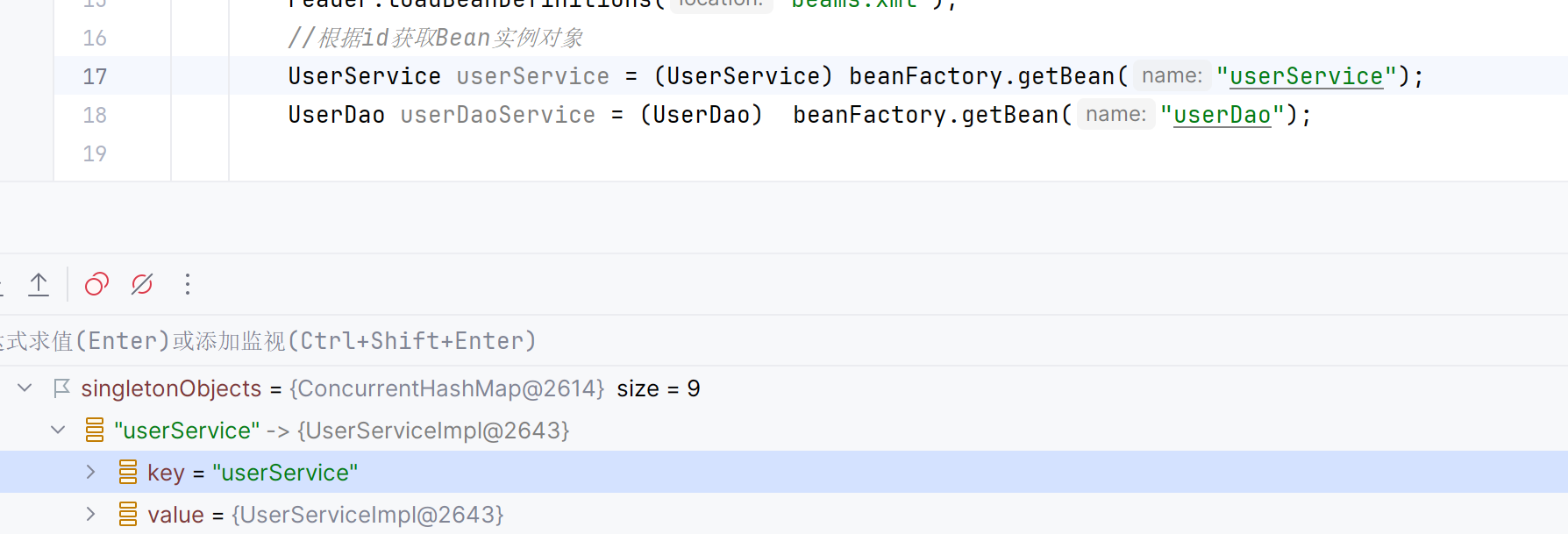Click the "userService" bean name link on line 17
1568x534 pixels.
pos(1306,76)
